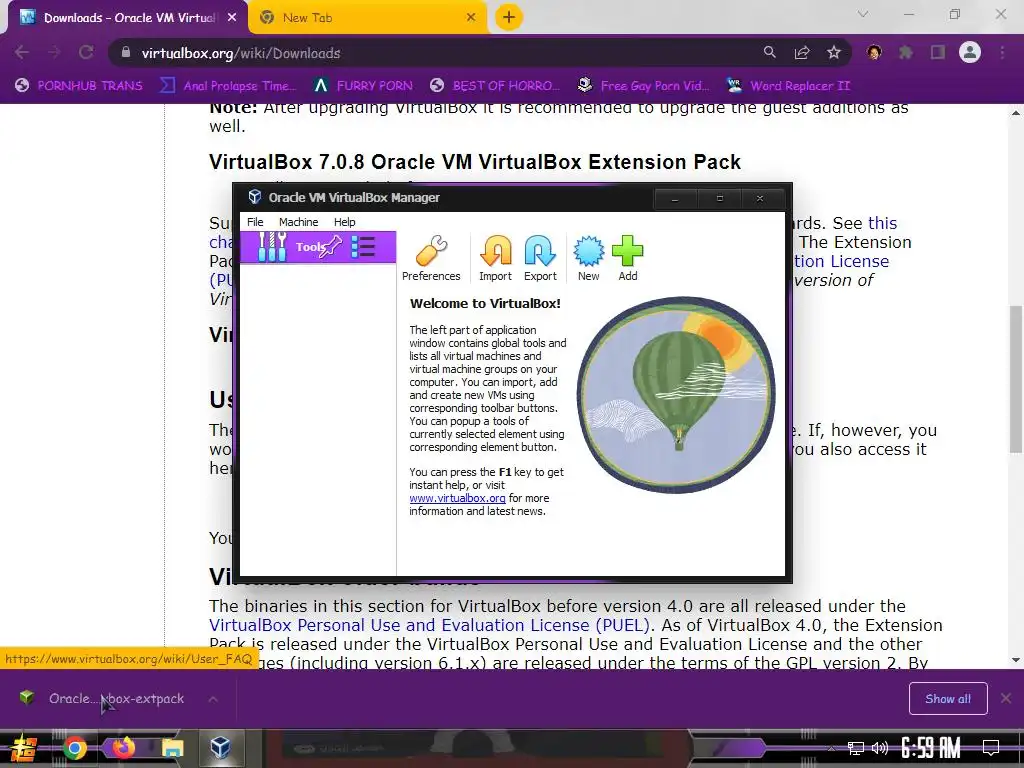Open the BEST OF HORRO... bookmark
1024x768 pixels.
tap(496, 86)
